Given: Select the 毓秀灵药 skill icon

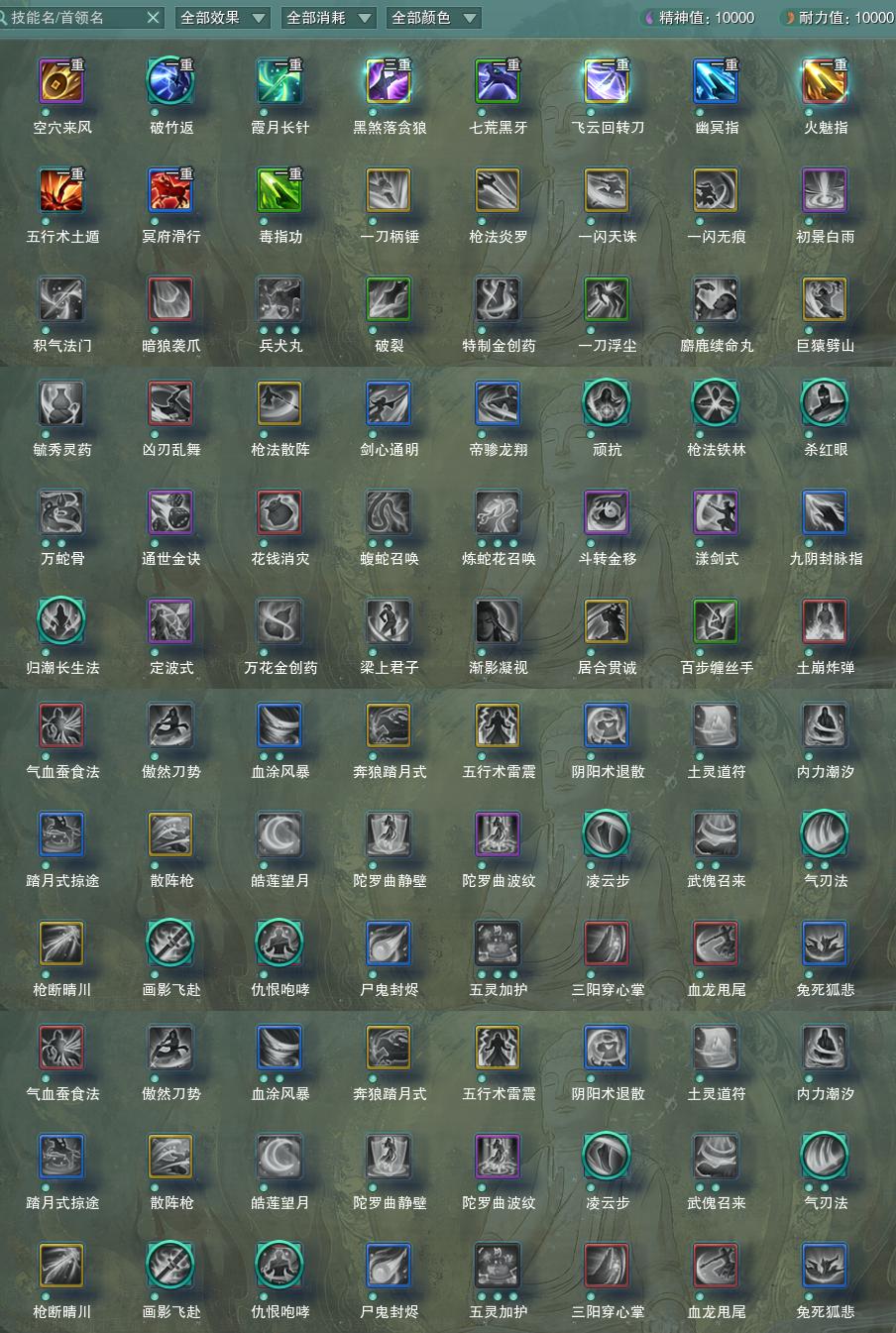Looking at the screenshot, I should (62, 403).
